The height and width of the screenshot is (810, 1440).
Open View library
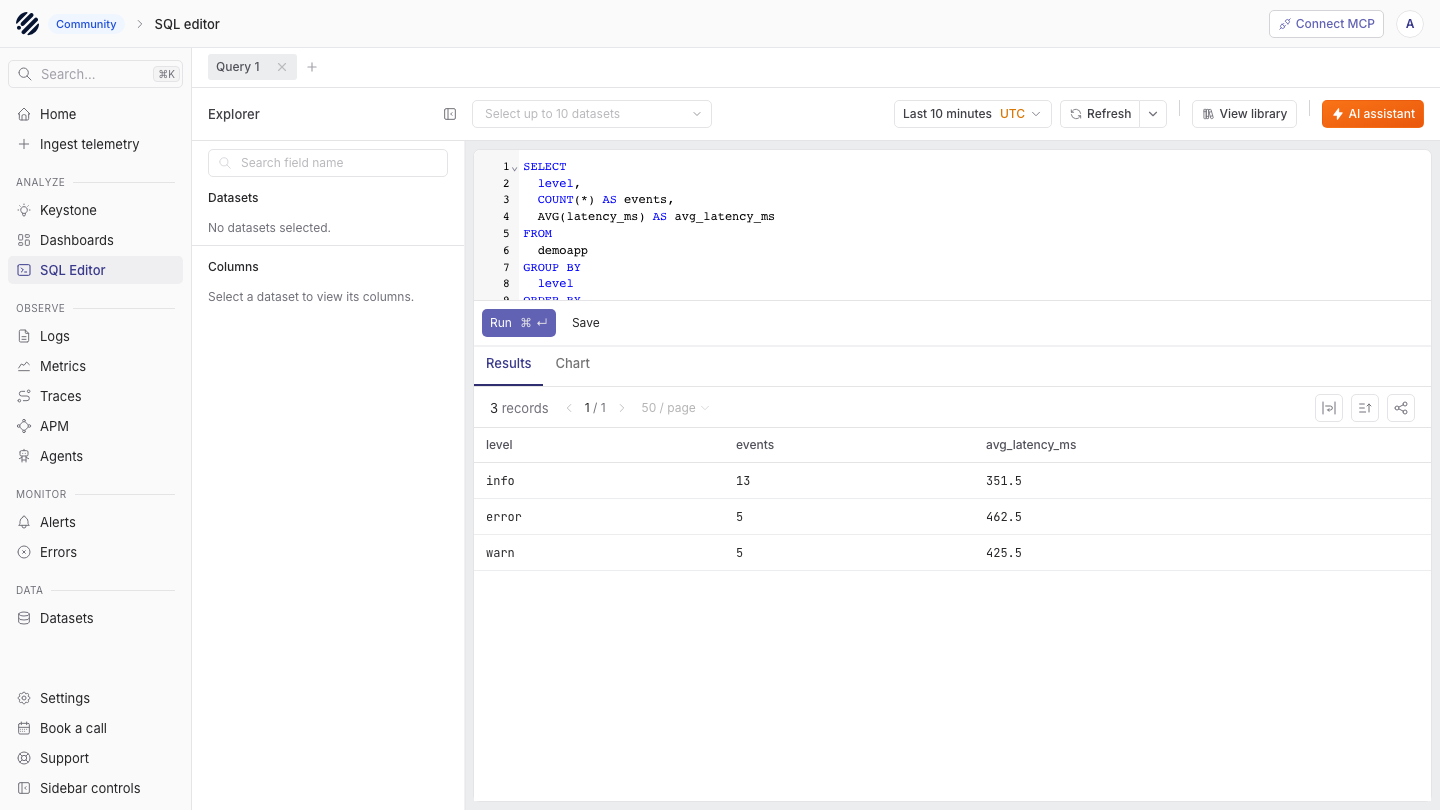(x=1244, y=114)
